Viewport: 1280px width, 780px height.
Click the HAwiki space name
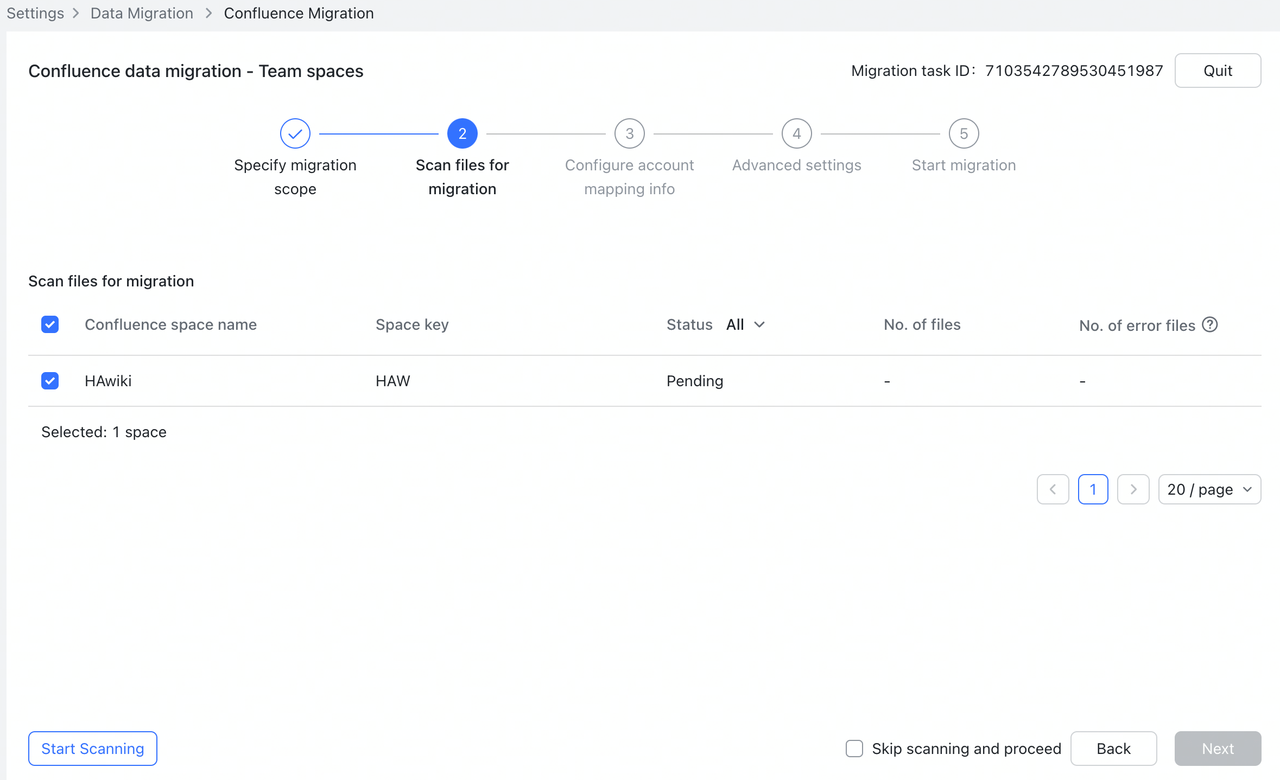coord(108,381)
